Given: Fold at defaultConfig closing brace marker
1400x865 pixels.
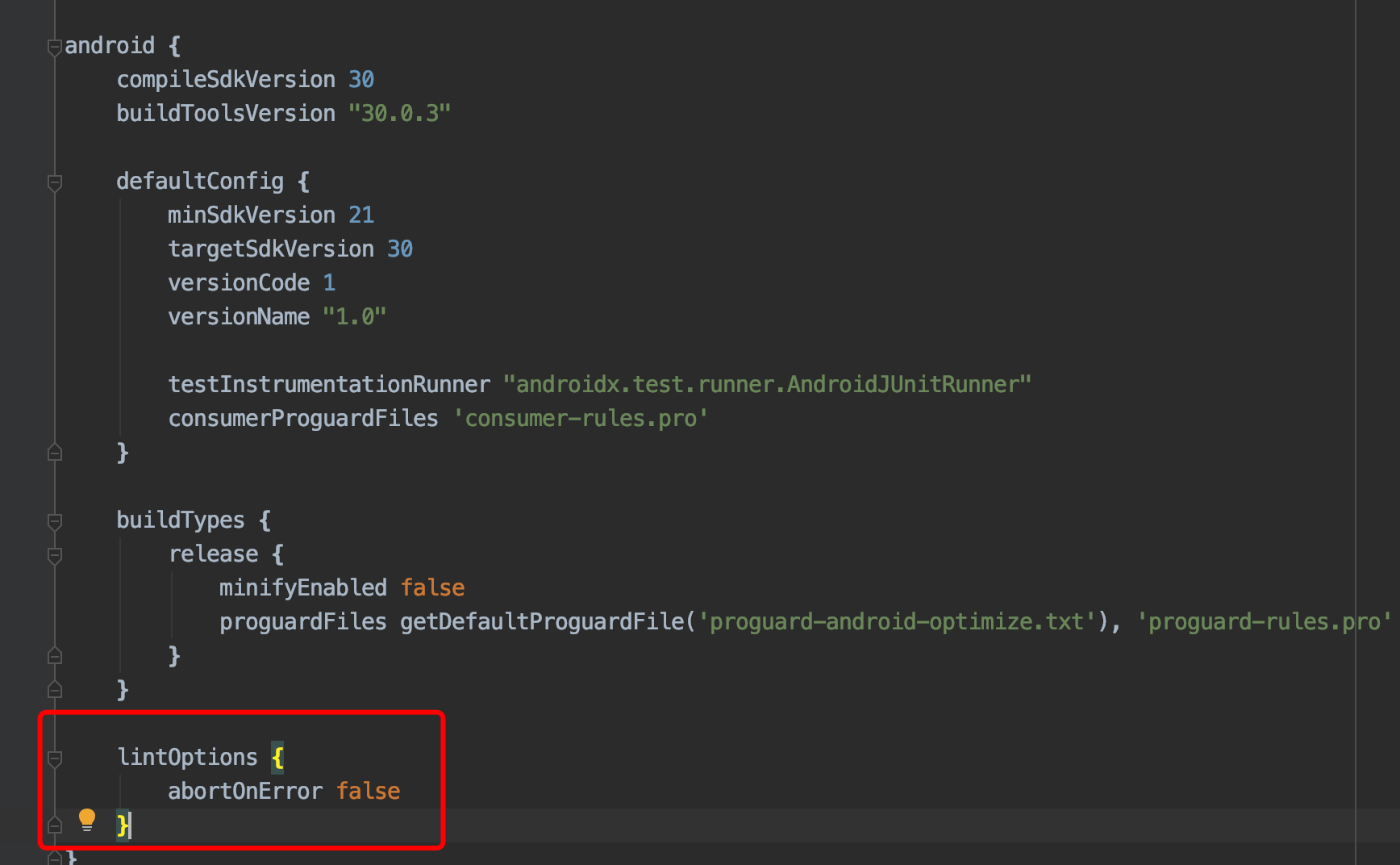Looking at the screenshot, I should [55, 452].
